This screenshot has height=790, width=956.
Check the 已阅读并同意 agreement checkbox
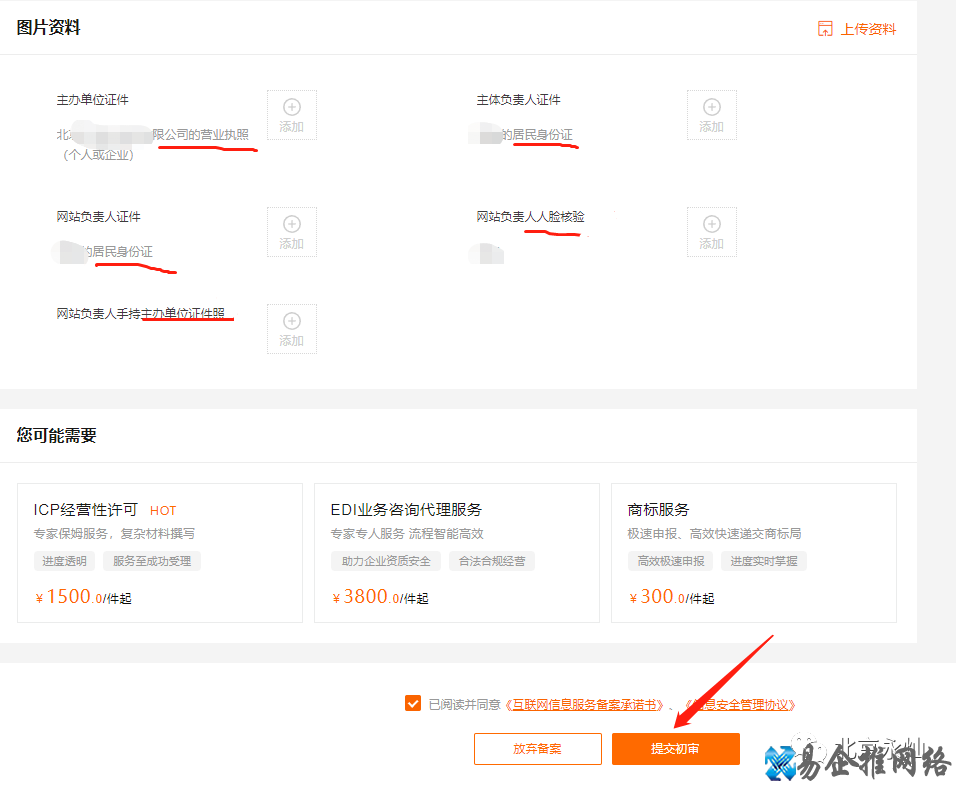[413, 703]
